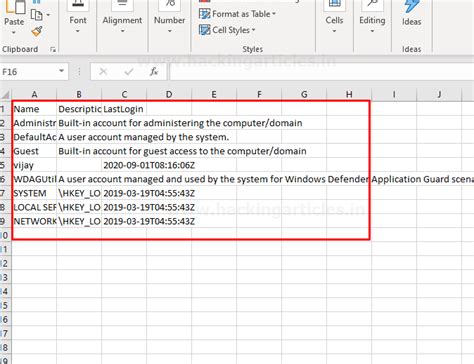Click the Select All corner triangle
The width and height of the screenshot is (474, 364).
point(5,95)
